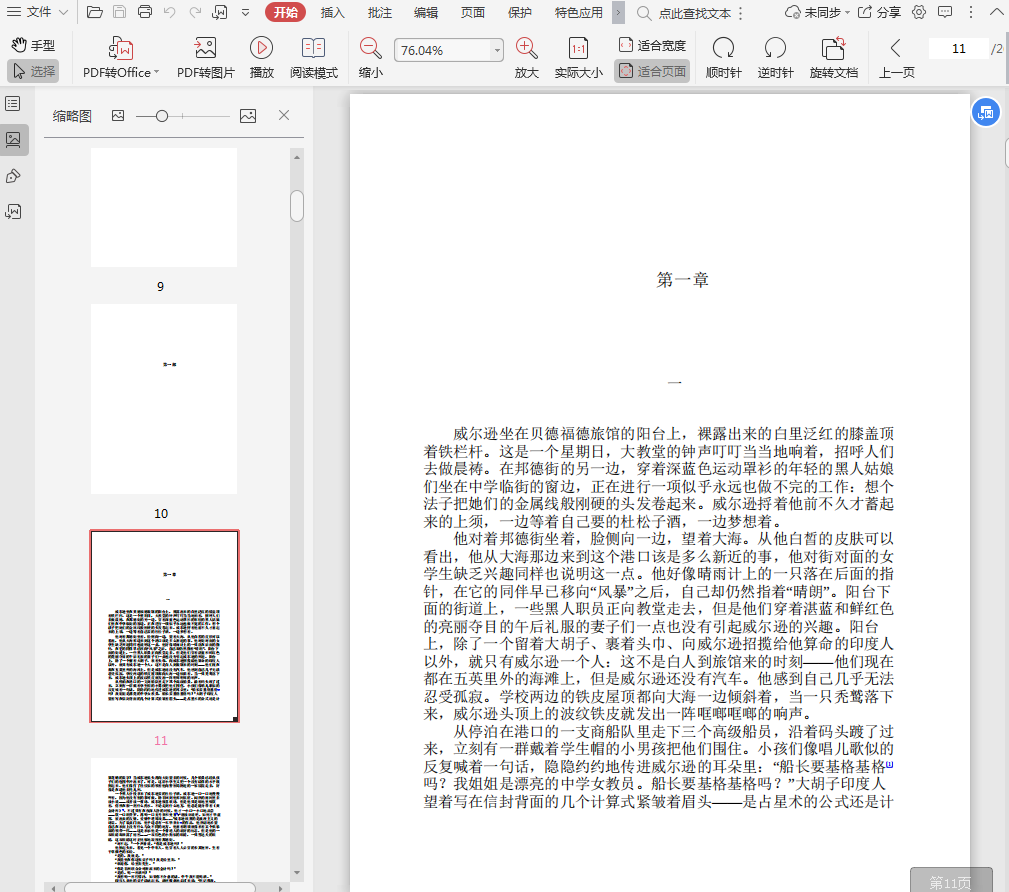Toggle the thumbnail panel sidebar icon
Screen dimensions: 1009x892
(x=13, y=140)
